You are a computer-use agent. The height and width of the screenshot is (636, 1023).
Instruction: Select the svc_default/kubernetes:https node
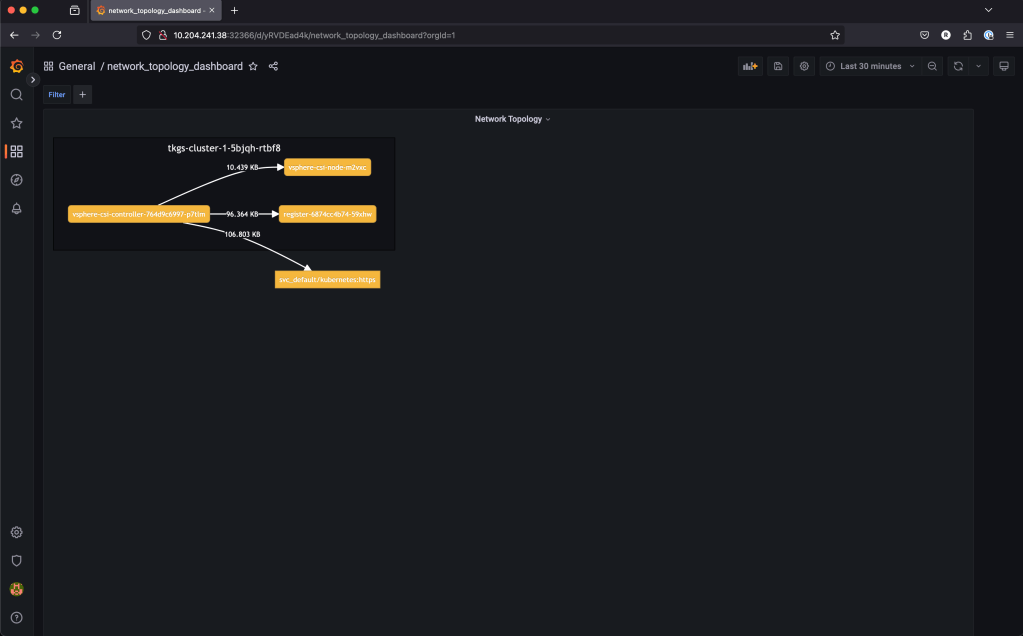coord(327,280)
